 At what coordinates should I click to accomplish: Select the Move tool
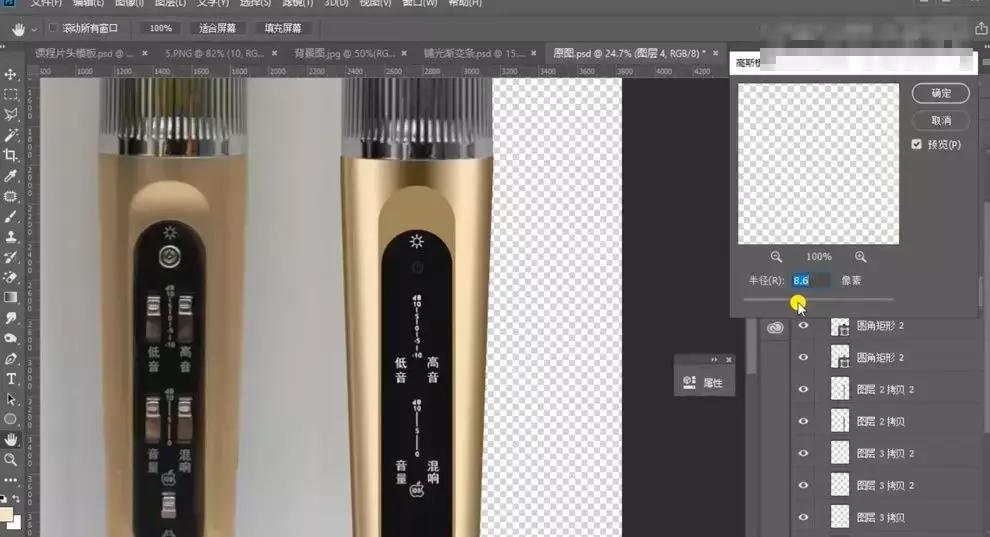(11, 74)
